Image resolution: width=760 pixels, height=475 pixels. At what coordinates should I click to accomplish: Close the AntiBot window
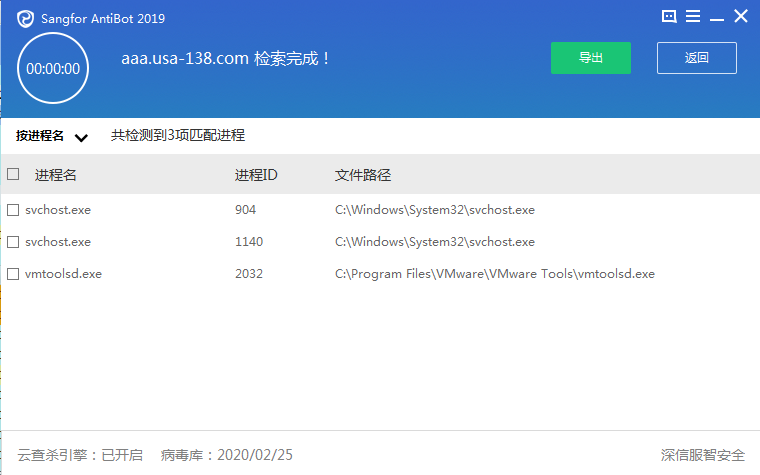[741, 16]
